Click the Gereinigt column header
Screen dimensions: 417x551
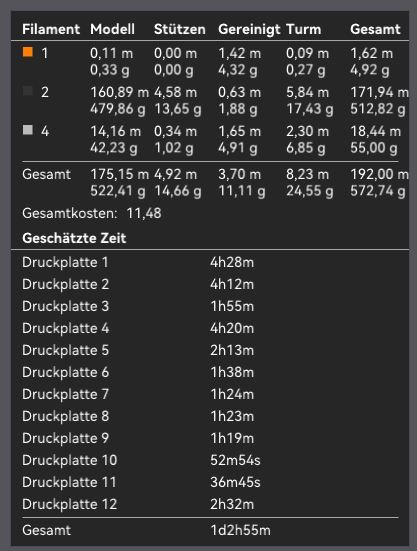249,30
